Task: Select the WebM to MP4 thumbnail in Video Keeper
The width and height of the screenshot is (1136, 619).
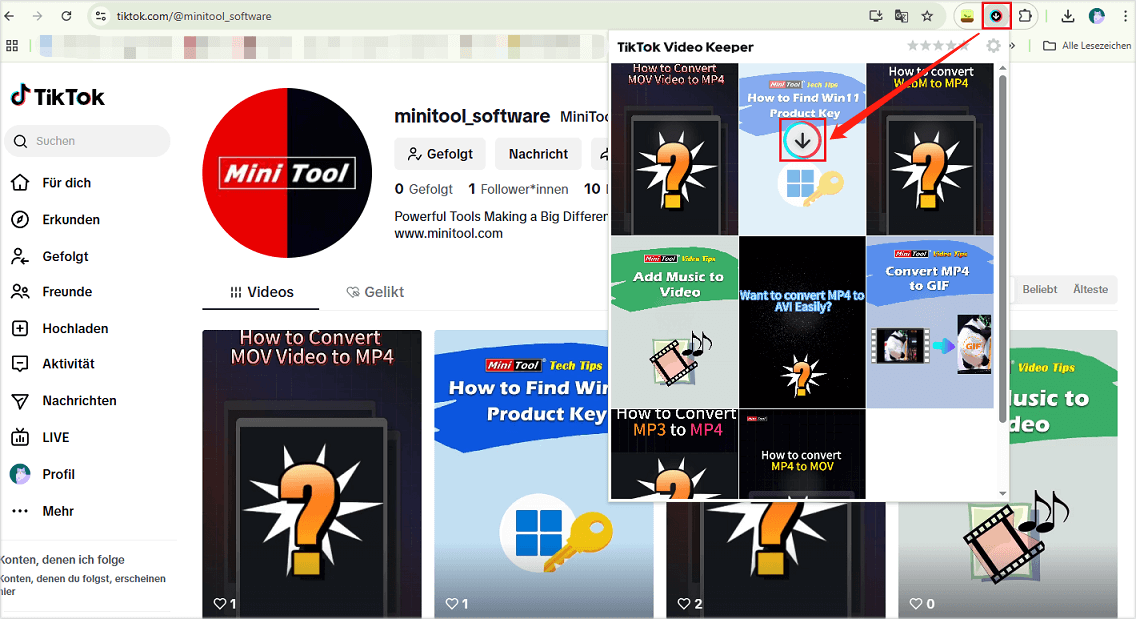Action: (x=930, y=149)
